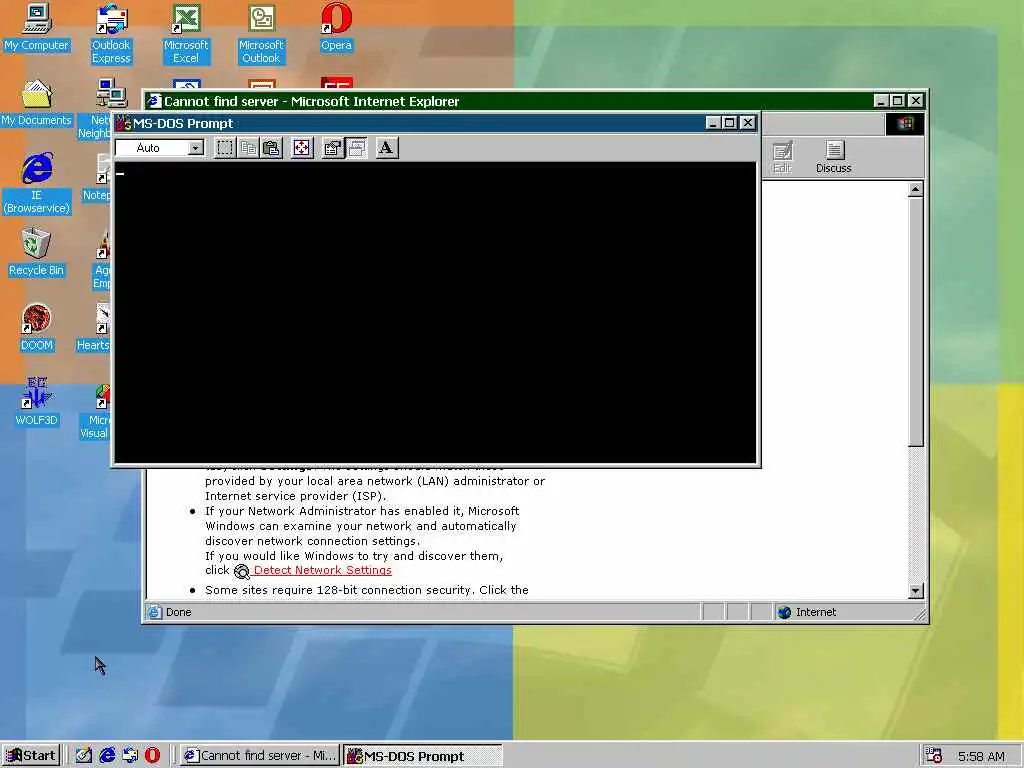Select Outlook Express desktop icon
The width and height of the screenshot is (1024, 768).
pos(111,34)
